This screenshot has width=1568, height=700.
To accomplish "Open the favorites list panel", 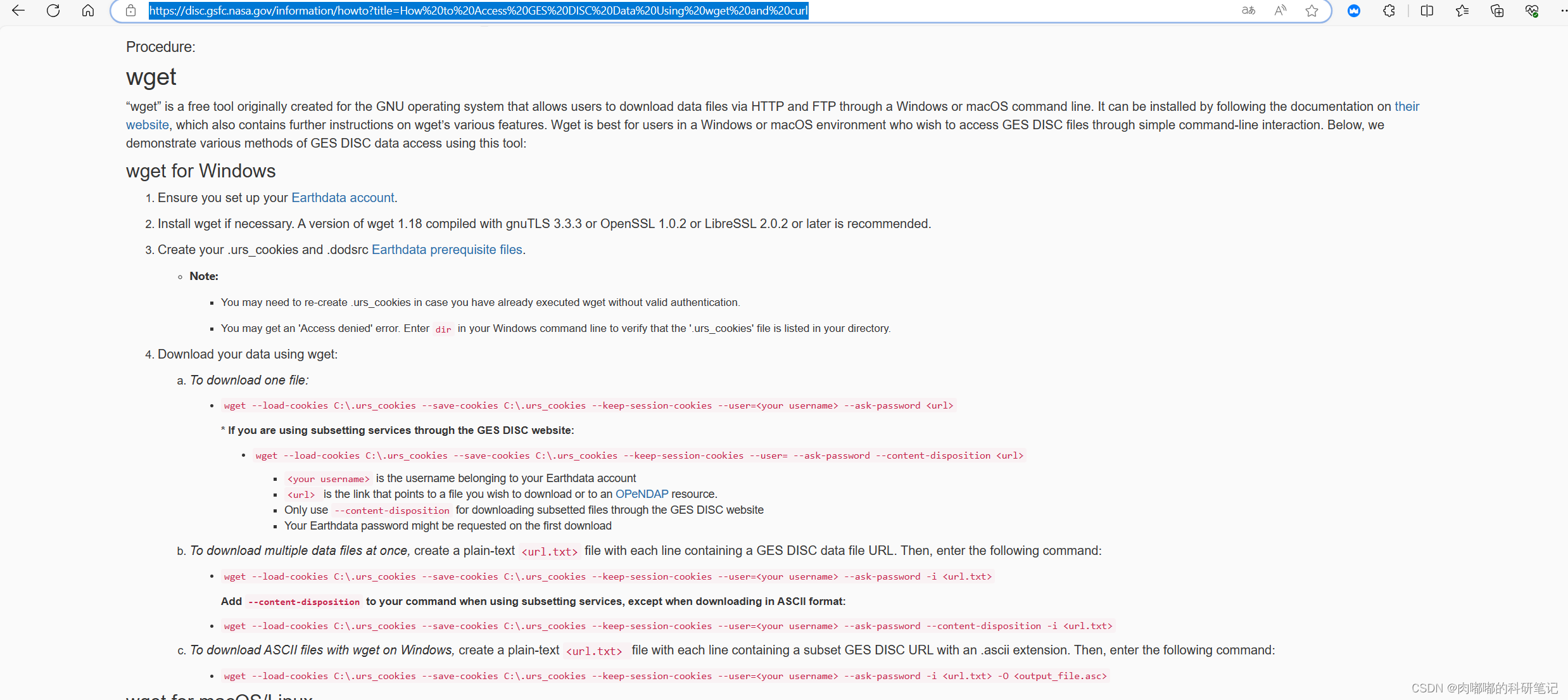I will (1462, 11).
